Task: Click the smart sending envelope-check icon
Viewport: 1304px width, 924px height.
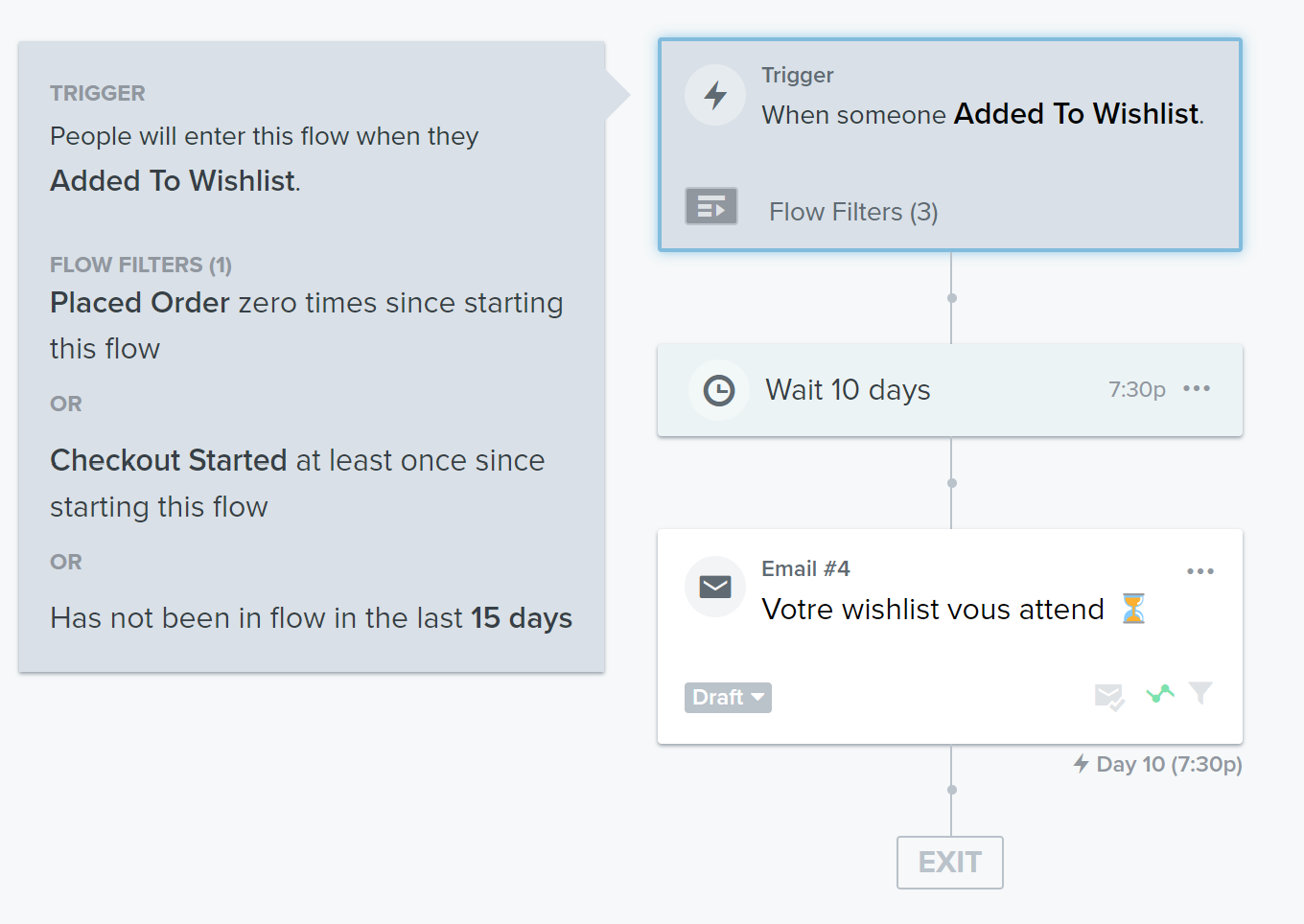Action: coord(1109,696)
